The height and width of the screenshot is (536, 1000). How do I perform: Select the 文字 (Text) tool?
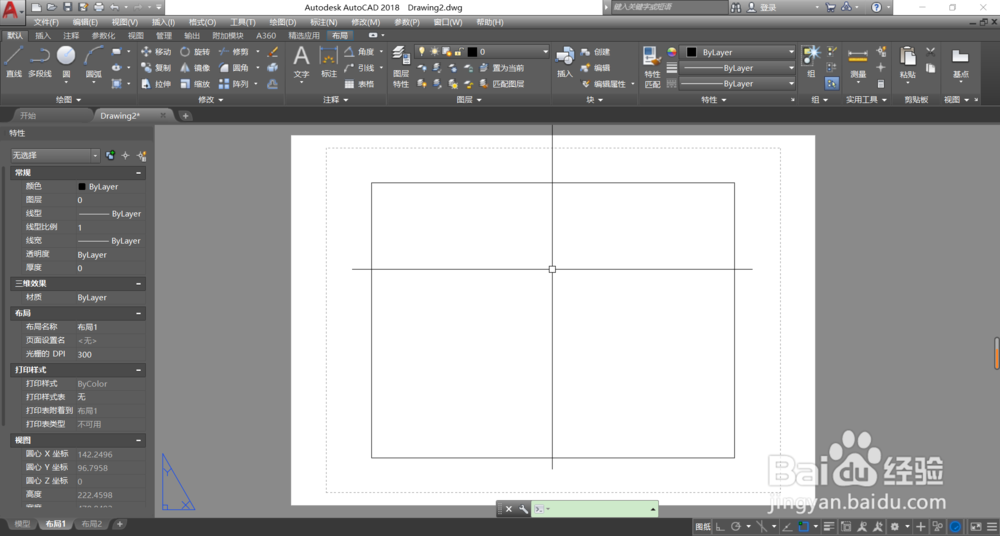coord(301,63)
